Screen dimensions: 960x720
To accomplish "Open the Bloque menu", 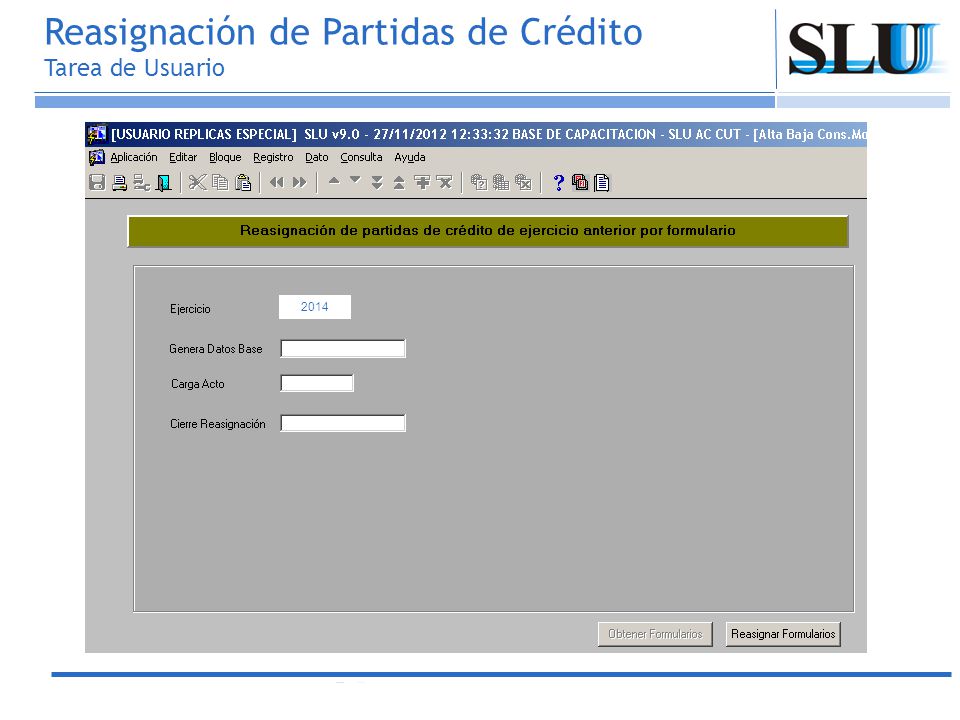I will click(225, 157).
